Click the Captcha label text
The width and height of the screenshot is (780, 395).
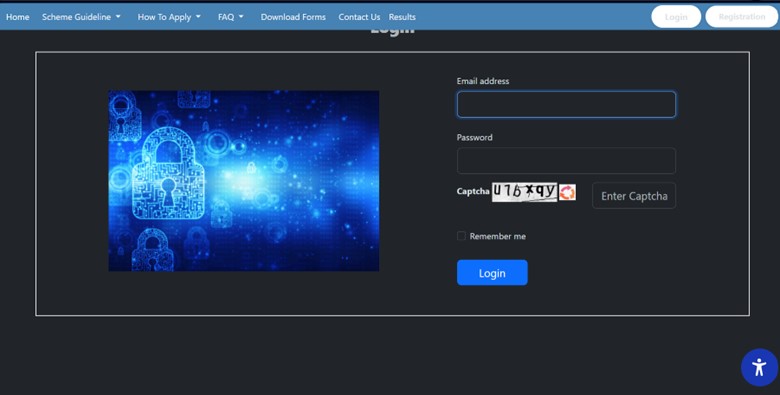[x=473, y=191]
